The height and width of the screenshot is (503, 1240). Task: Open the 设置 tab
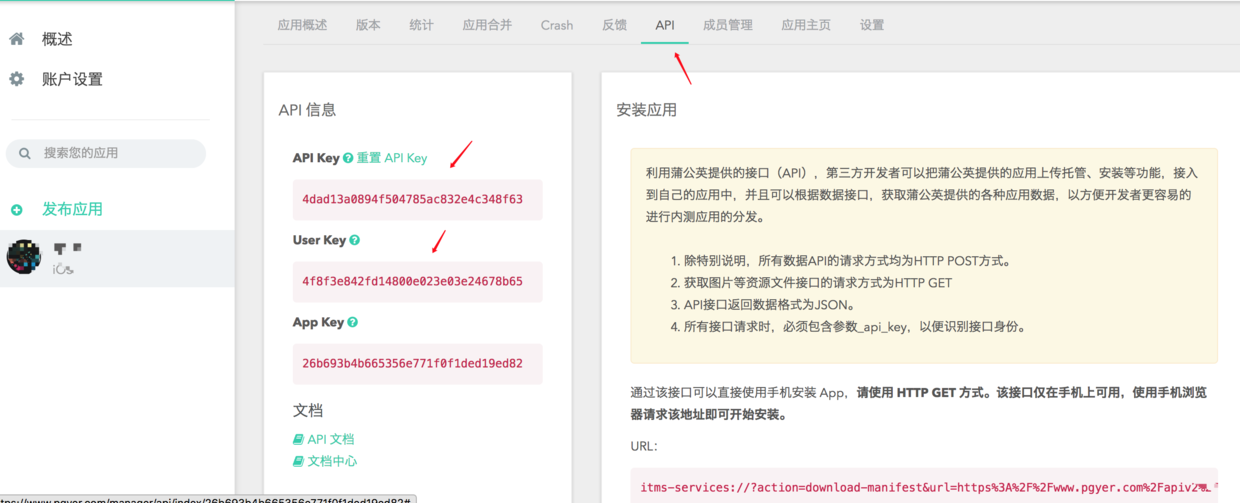[x=872, y=25]
